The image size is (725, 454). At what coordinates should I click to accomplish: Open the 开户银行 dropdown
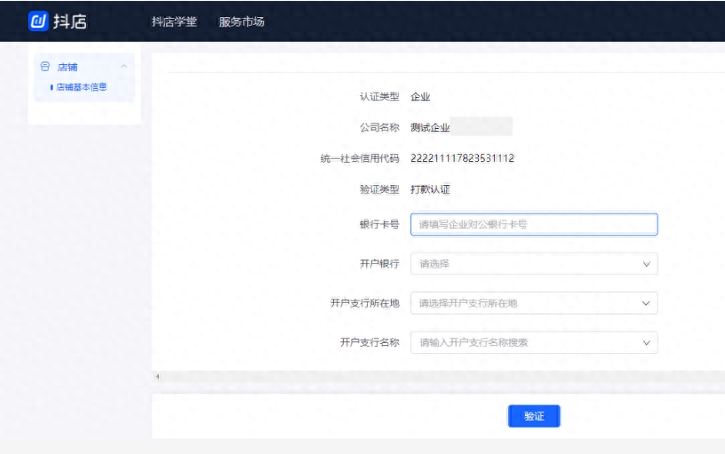(534, 264)
